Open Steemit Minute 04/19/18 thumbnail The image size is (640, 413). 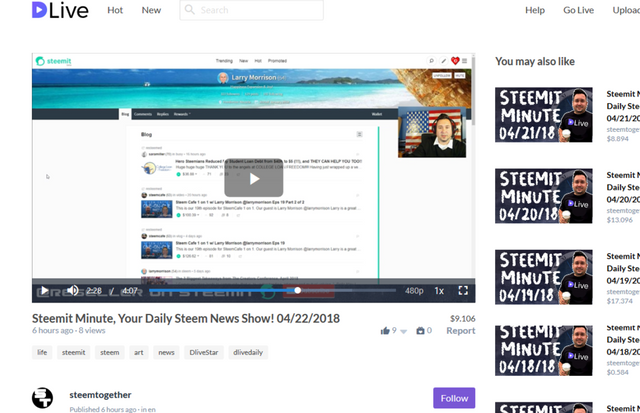(x=544, y=277)
